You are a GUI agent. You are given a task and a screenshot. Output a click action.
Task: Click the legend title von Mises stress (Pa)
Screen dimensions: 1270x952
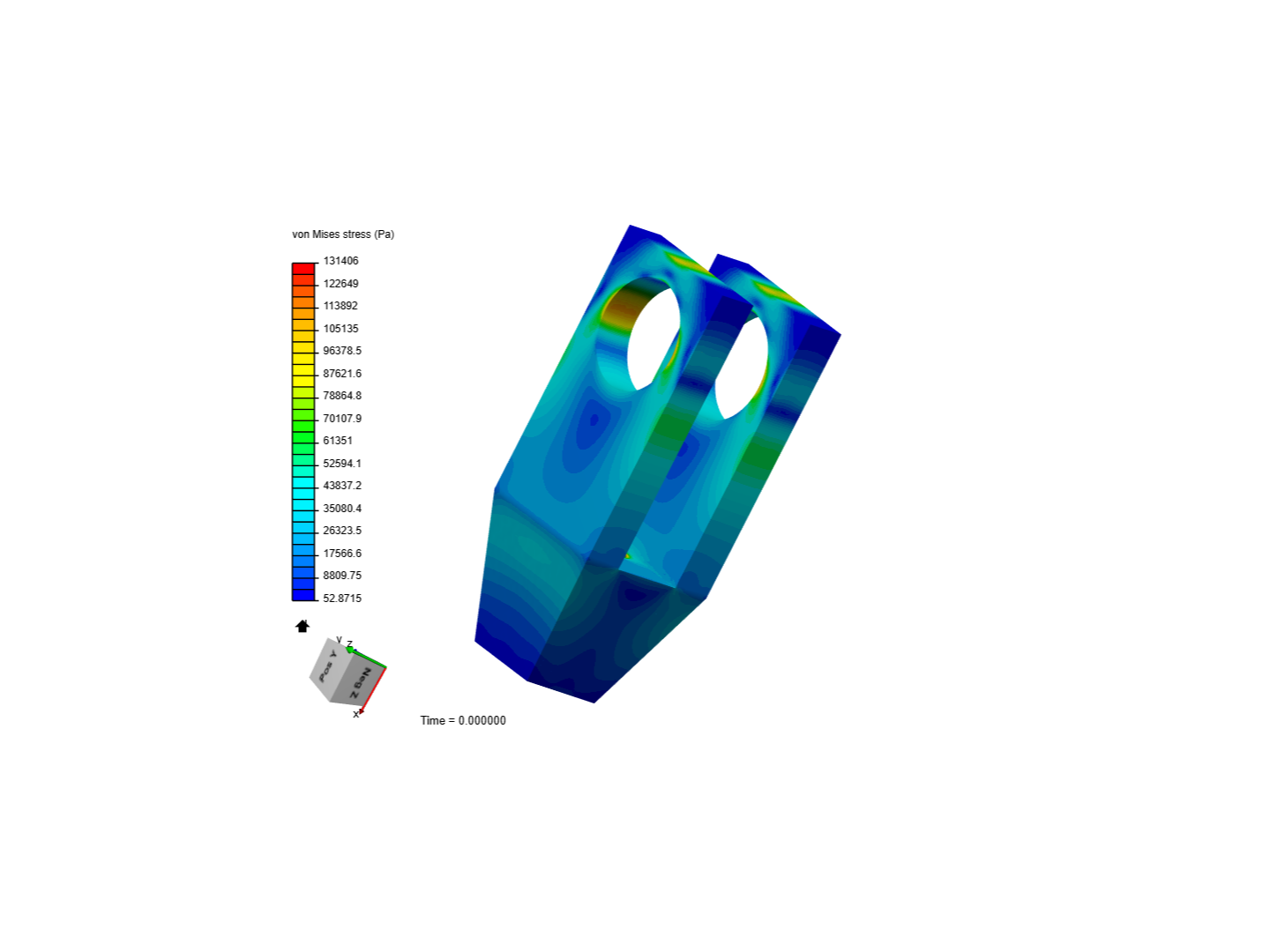pyautogui.click(x=343, y=234)
